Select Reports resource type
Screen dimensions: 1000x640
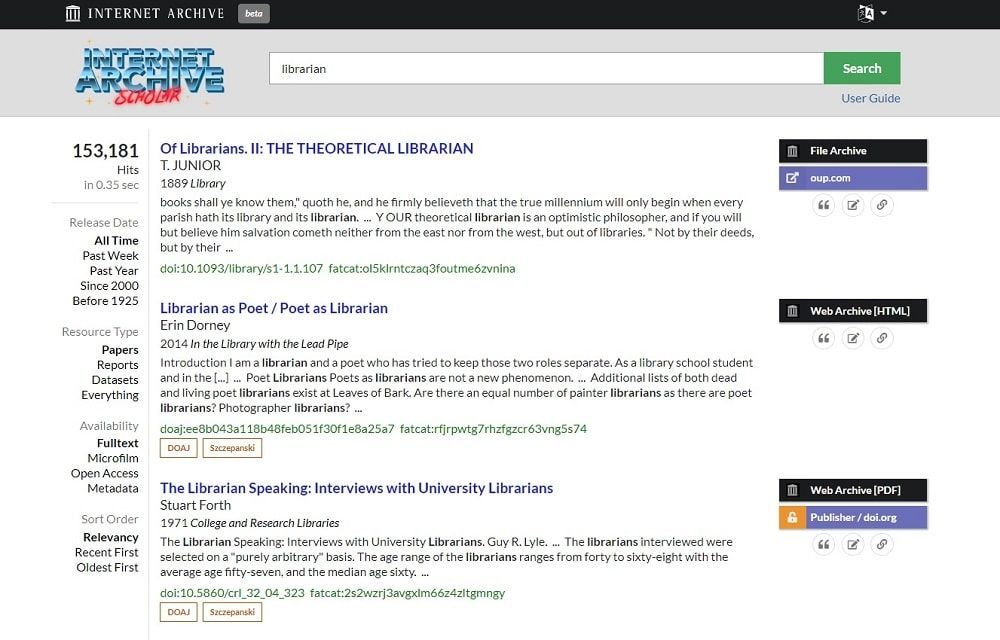pyautogui.click(x=117, y=365)
